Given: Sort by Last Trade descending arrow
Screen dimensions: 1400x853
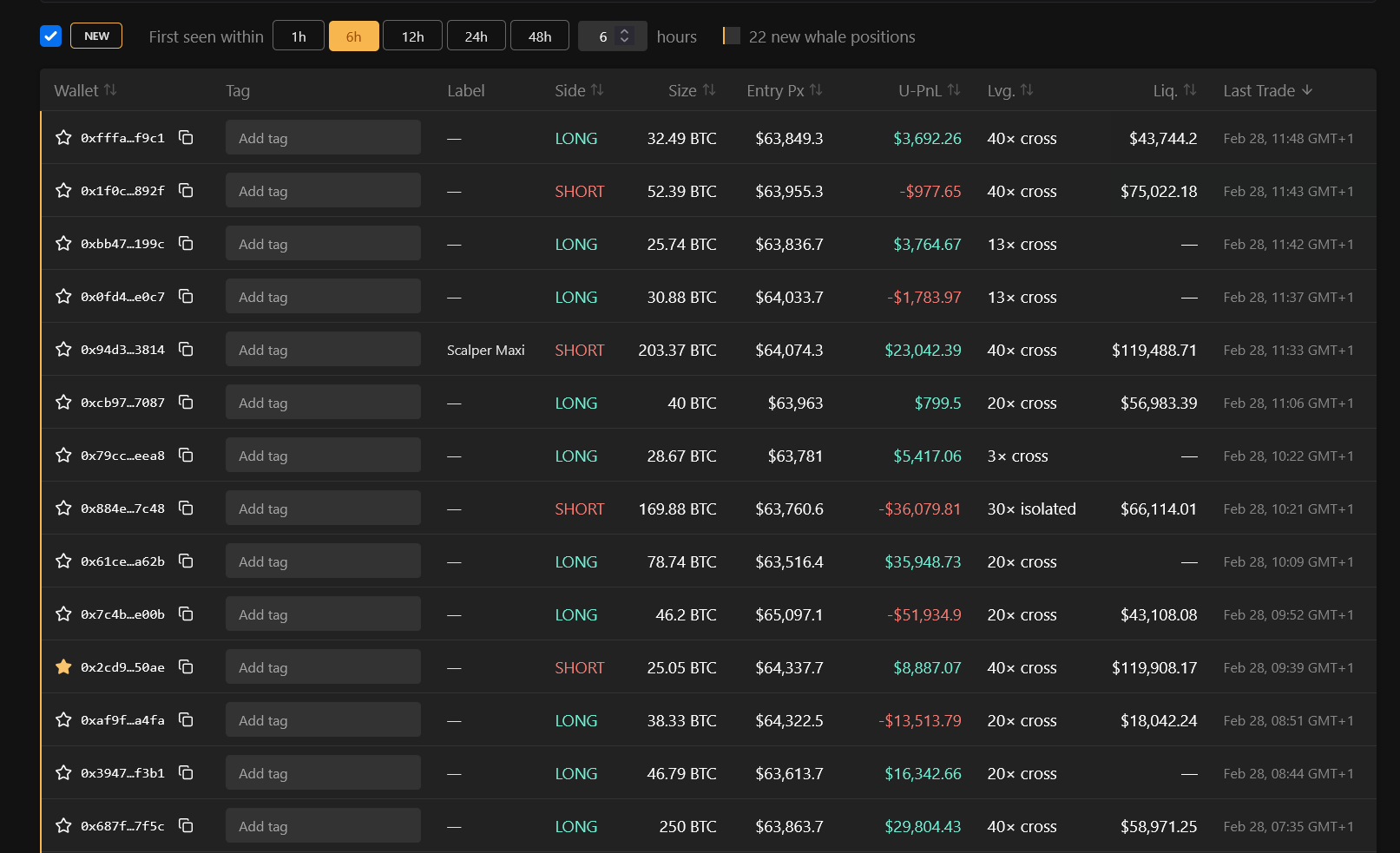Looking at the screenshot, I should pyautogui.click(x=1307, y=90).
